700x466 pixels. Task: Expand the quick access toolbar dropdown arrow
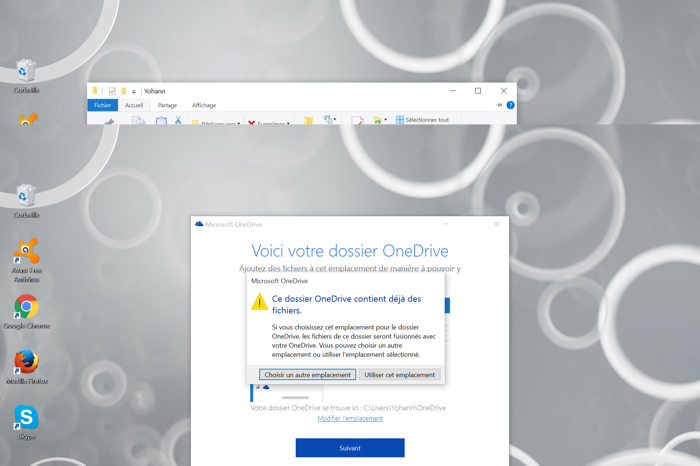click(134, 91)
